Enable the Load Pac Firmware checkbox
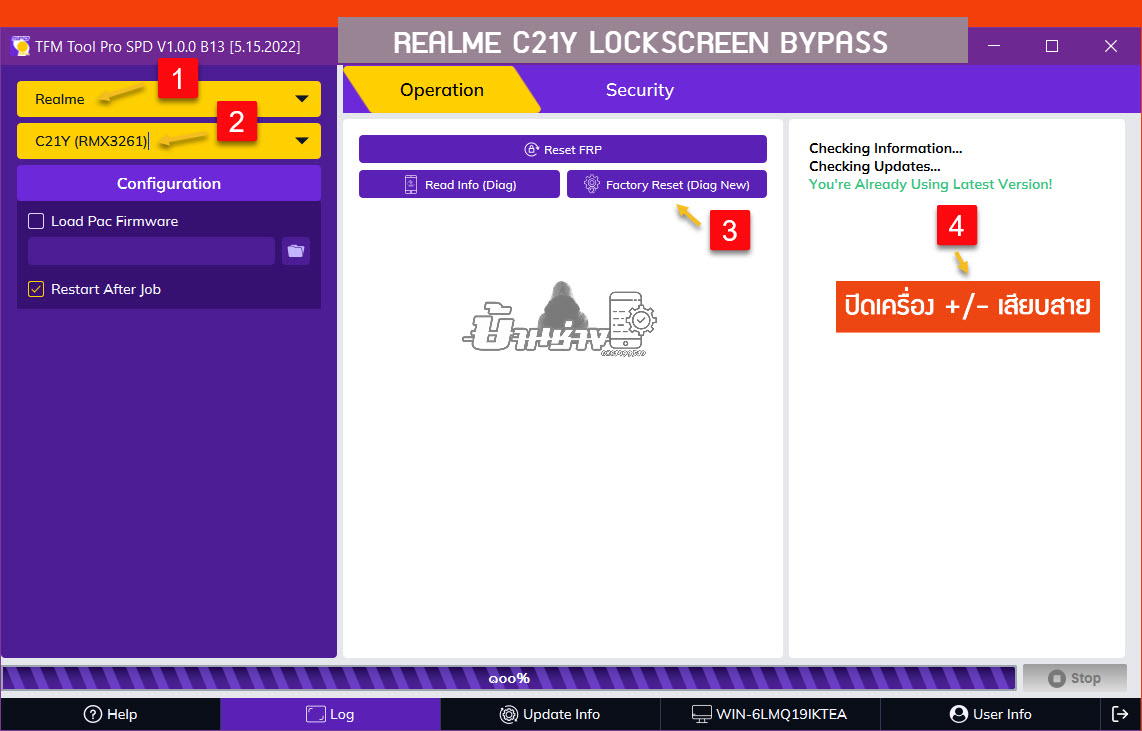Viewport: 1142px width, 731px height. (36, 221)
